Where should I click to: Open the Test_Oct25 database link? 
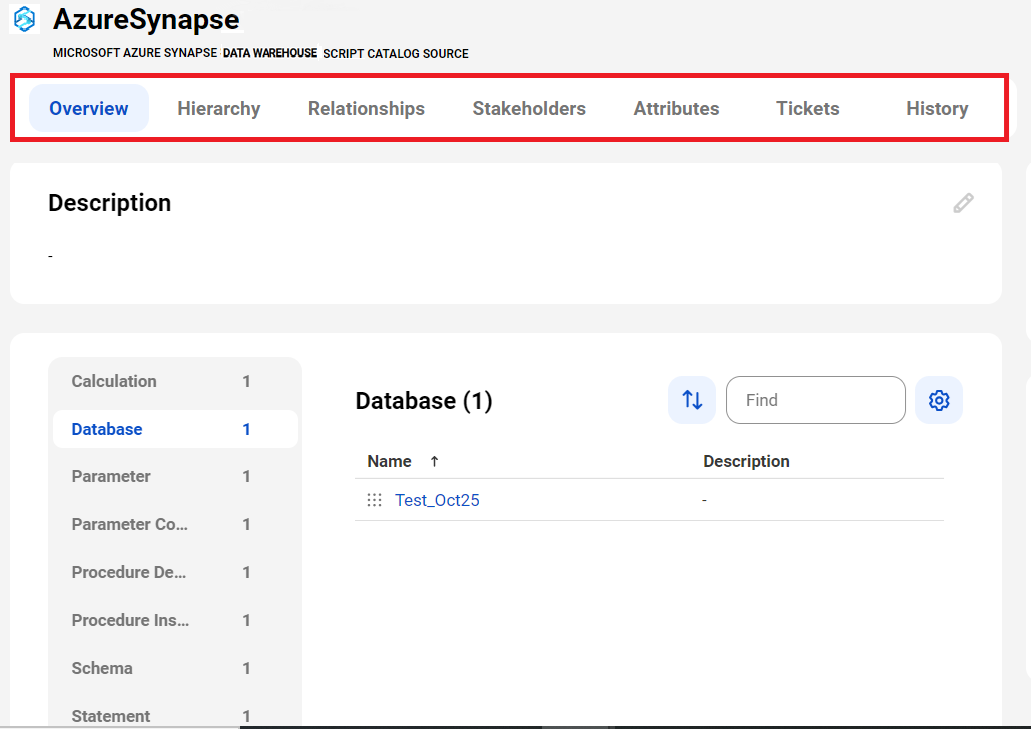pos(437,500)
